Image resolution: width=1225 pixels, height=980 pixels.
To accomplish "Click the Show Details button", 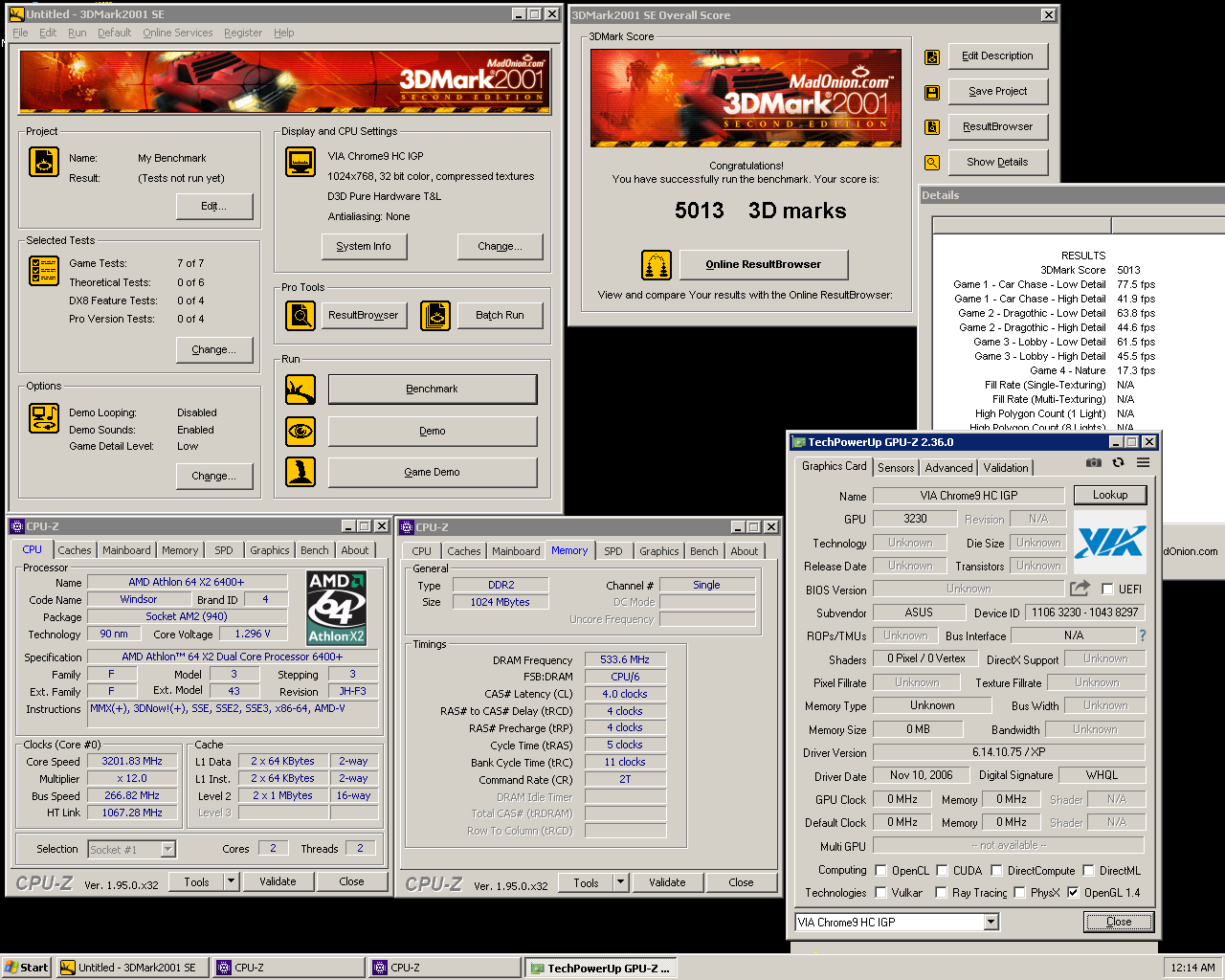I will point(998,162).
